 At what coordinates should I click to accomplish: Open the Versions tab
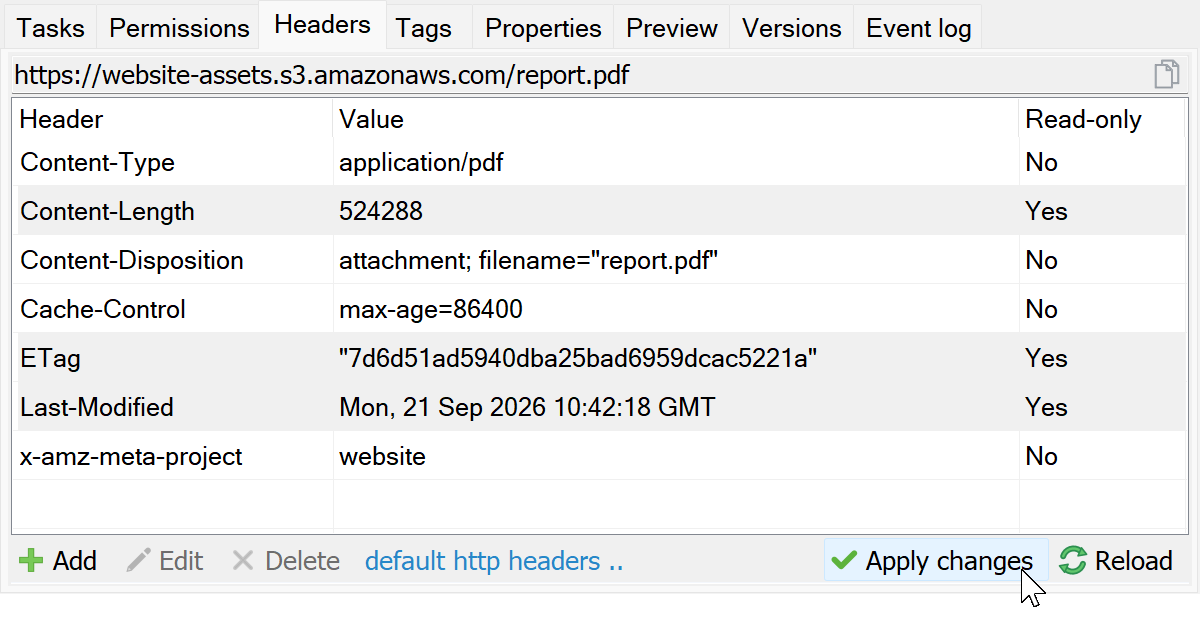point(792,29)
